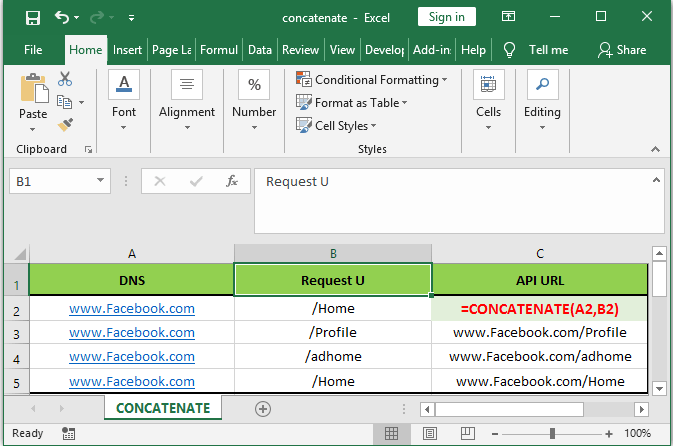The width and height of the screenshot is (673, 446).
Task: Open www.Facebook.com link in row 2
Action: point(132,309)
